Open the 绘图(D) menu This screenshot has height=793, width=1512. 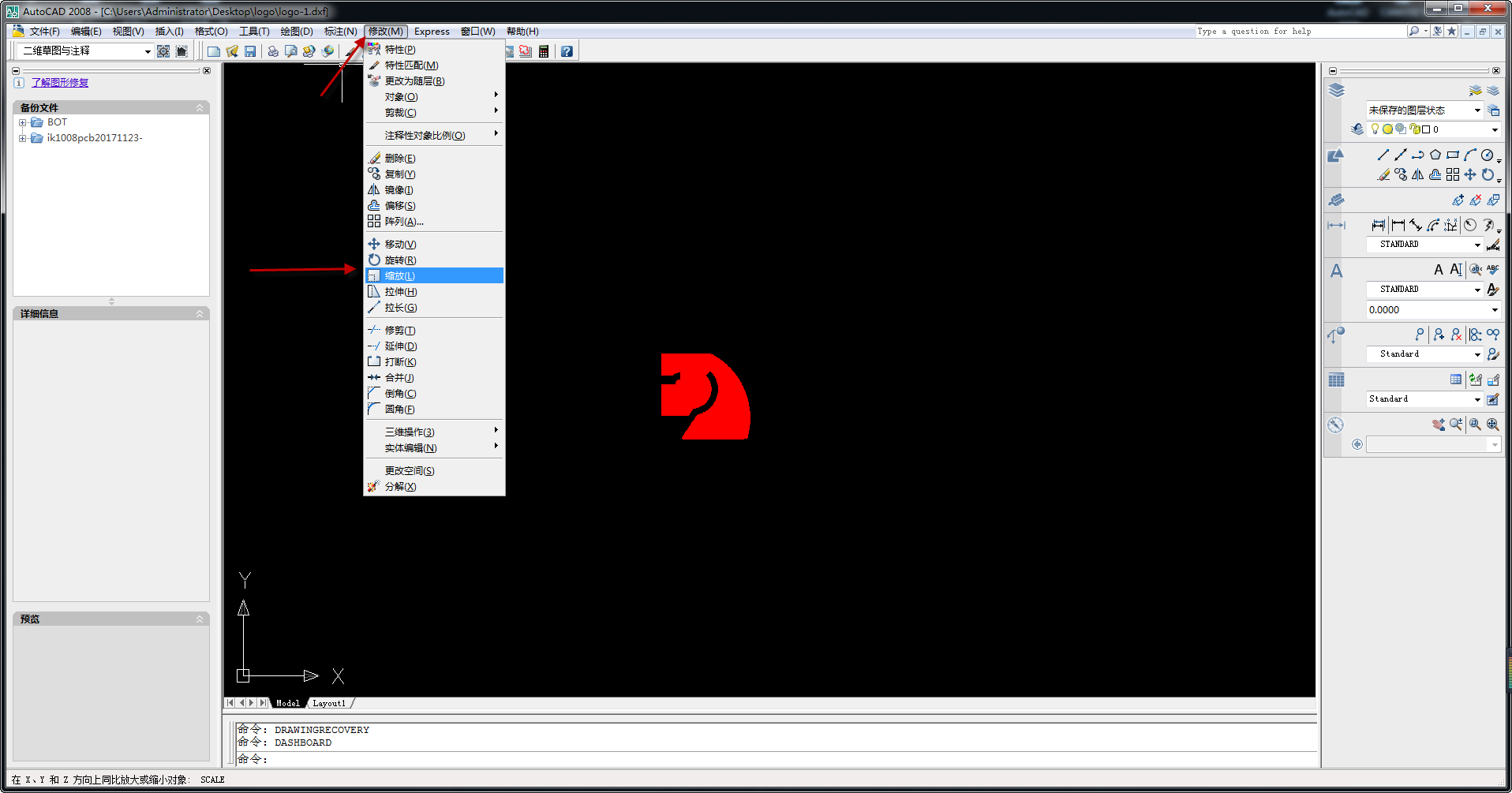pyautogui.click(x=297, y=32)
